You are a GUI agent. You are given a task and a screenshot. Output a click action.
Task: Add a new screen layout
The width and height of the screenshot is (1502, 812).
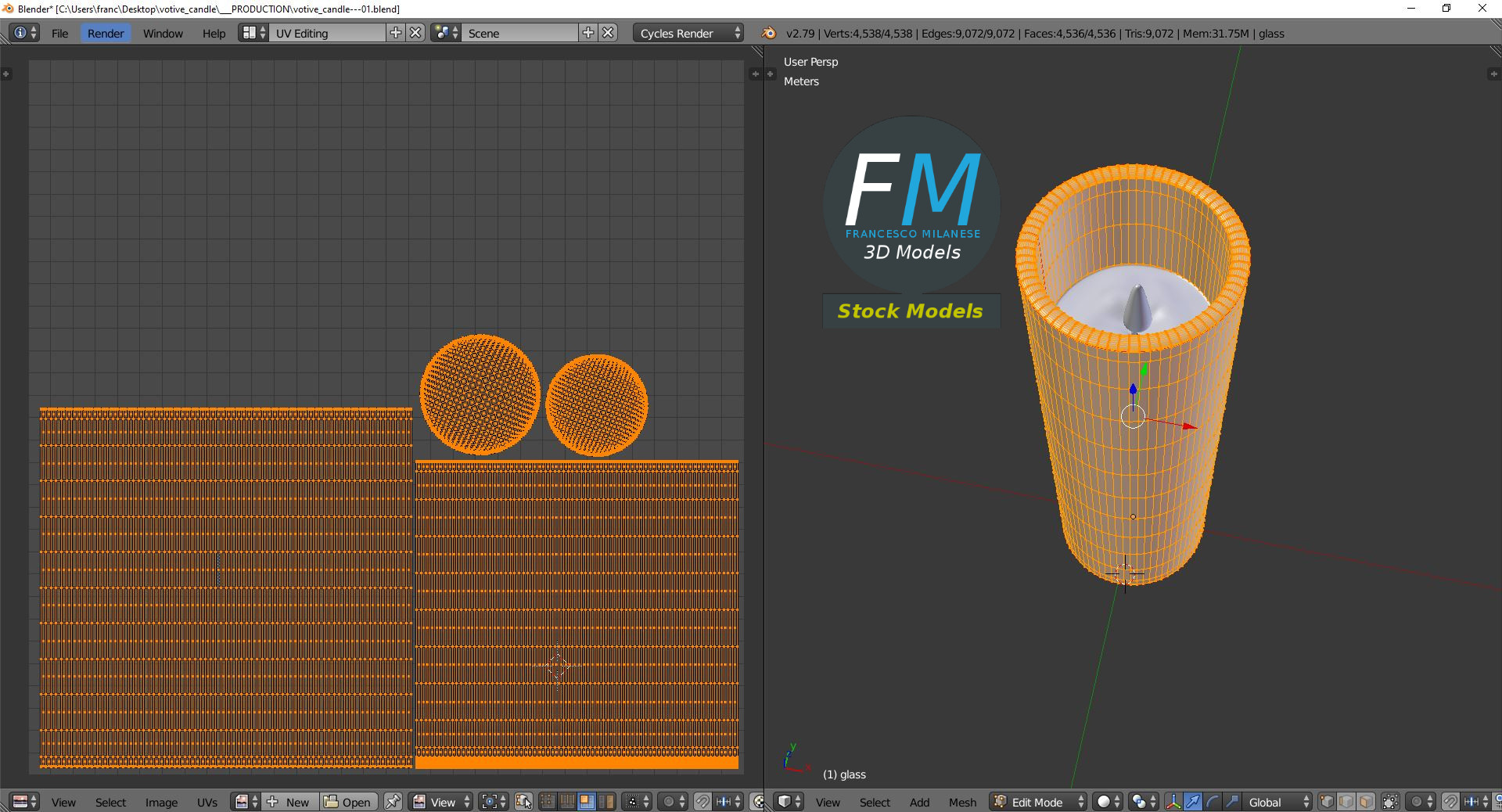tap(396, 33)
